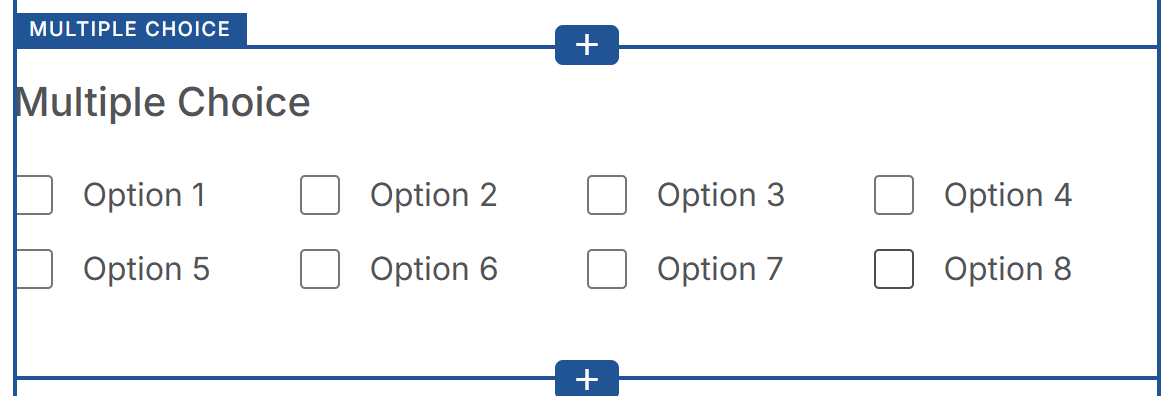Click the plus button below the options
1163x396 pixels.
pyautogui.click(x=587, y=378)
